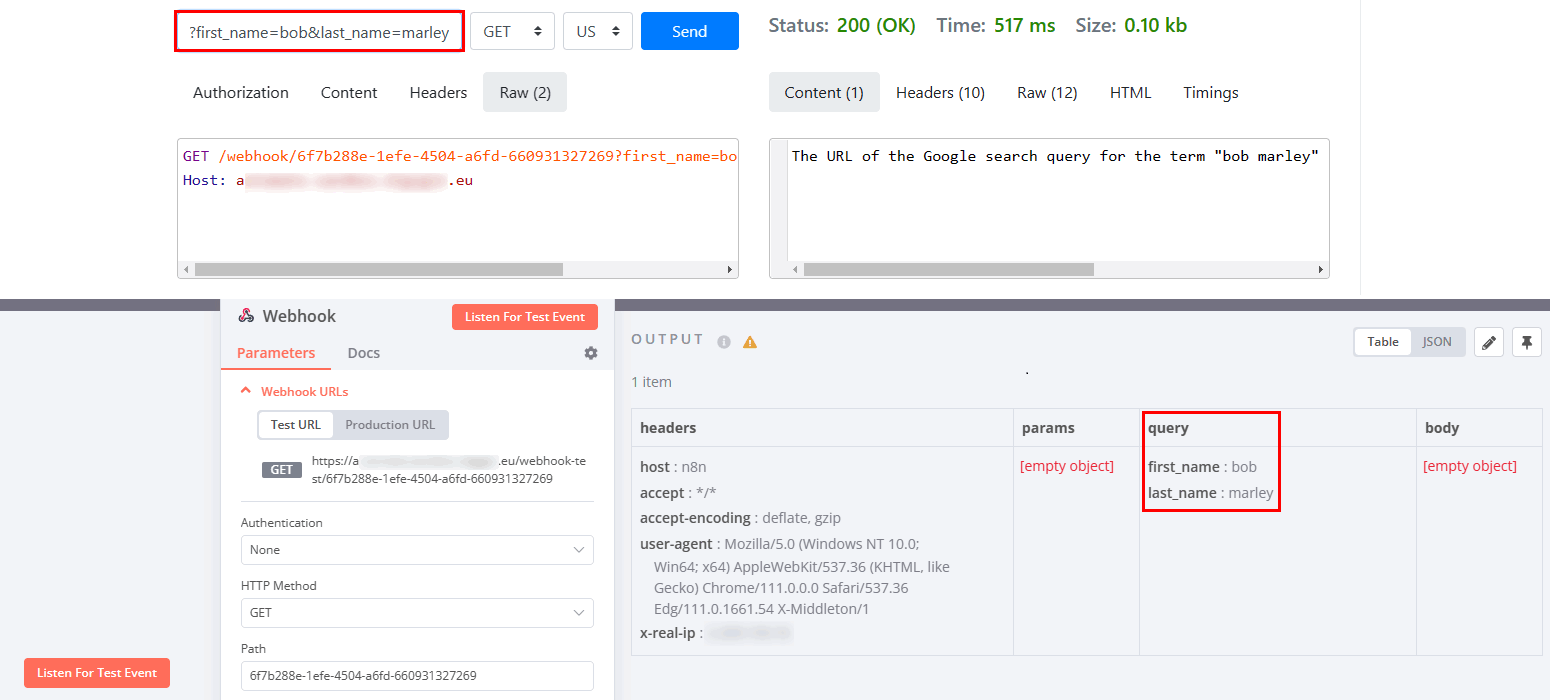Screen dimensions: 1550x700
Task: Collapse the Webhook URLs section
Action: coord(246,390)
